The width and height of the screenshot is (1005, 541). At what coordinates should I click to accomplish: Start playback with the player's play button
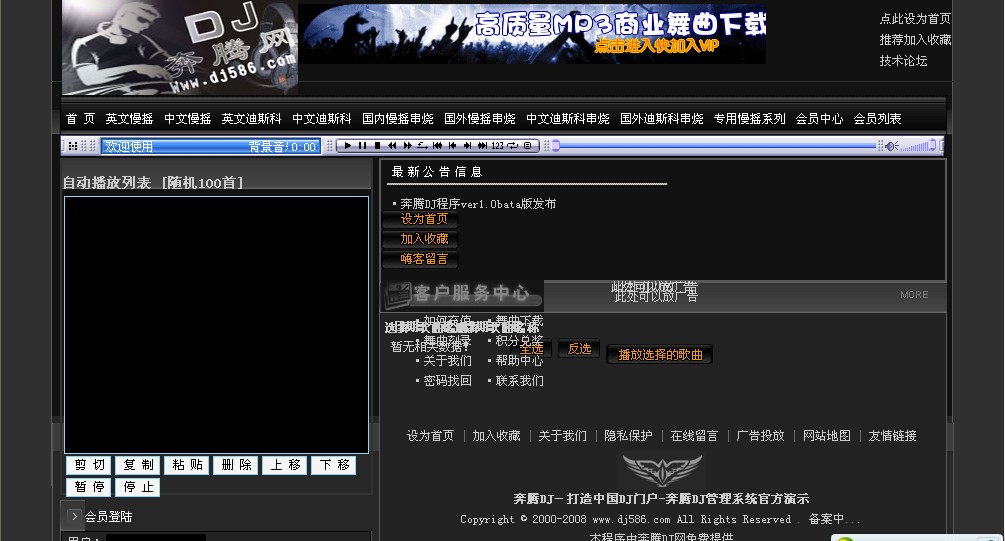[347, 146]
